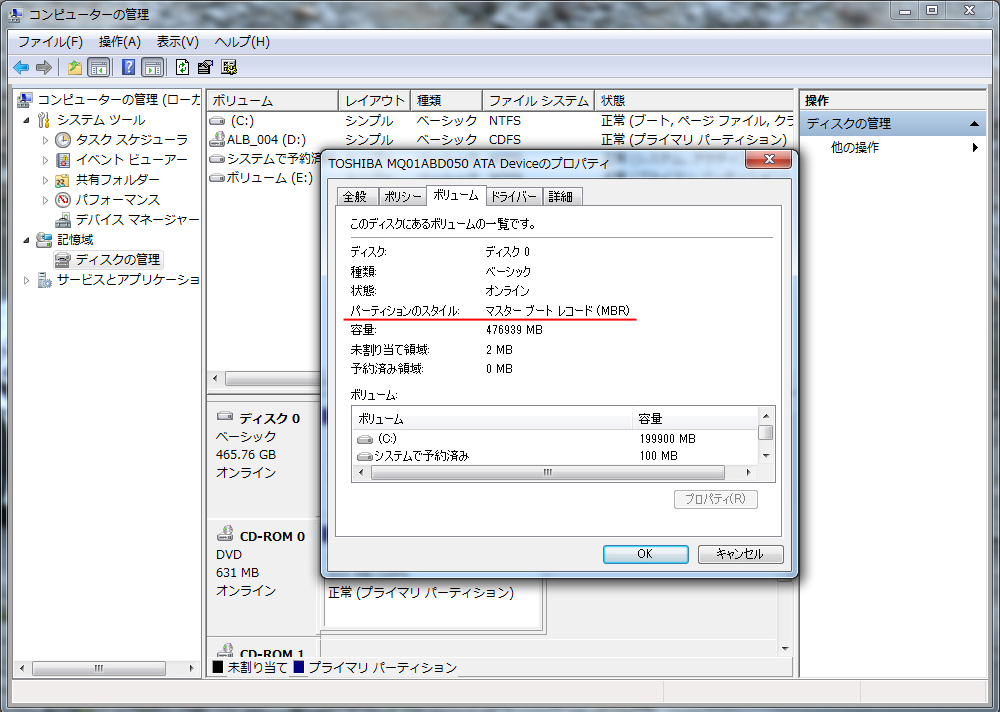The image size is (1000, 712).
Task: Switch to the ドライバー tab
Action: (x=514, y=196)
